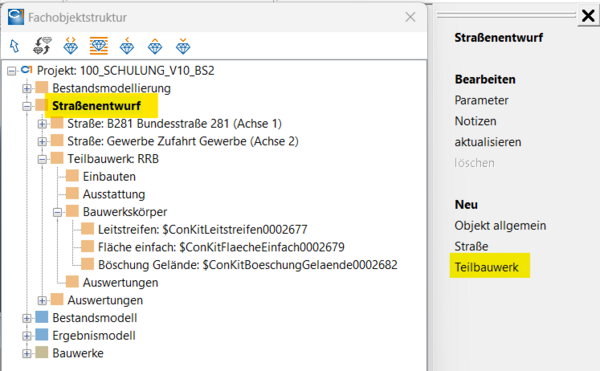600x371 pixels.
Task: Click the greyed-out löschen entry
Action: pyautogui.click(x=474, y=163)
